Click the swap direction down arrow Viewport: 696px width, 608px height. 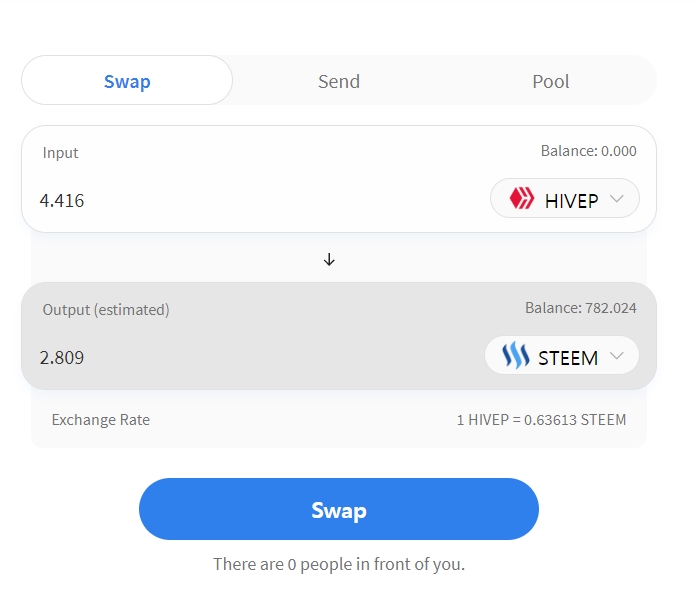coord(329,259)
